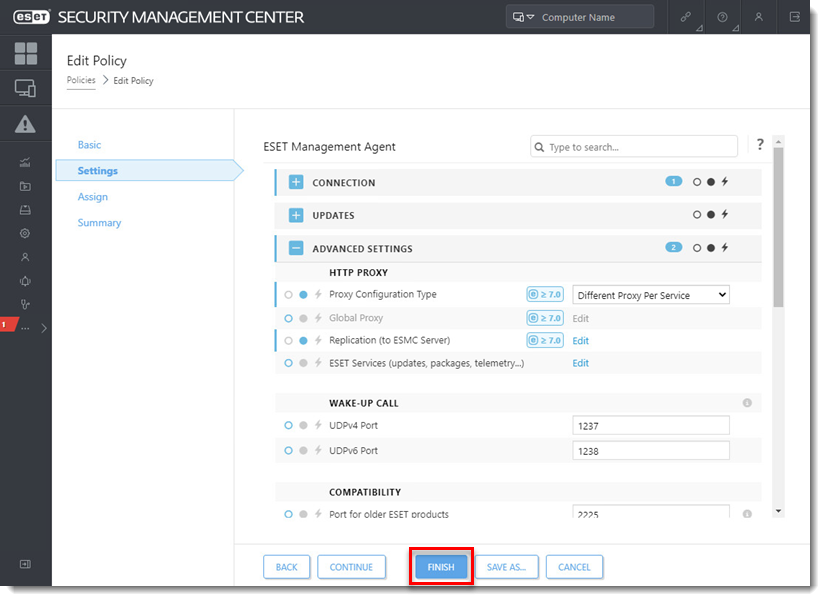The image size is (825, 601).
Task: Open the Dashboard icon in sidebar
Action: point(25,53)
